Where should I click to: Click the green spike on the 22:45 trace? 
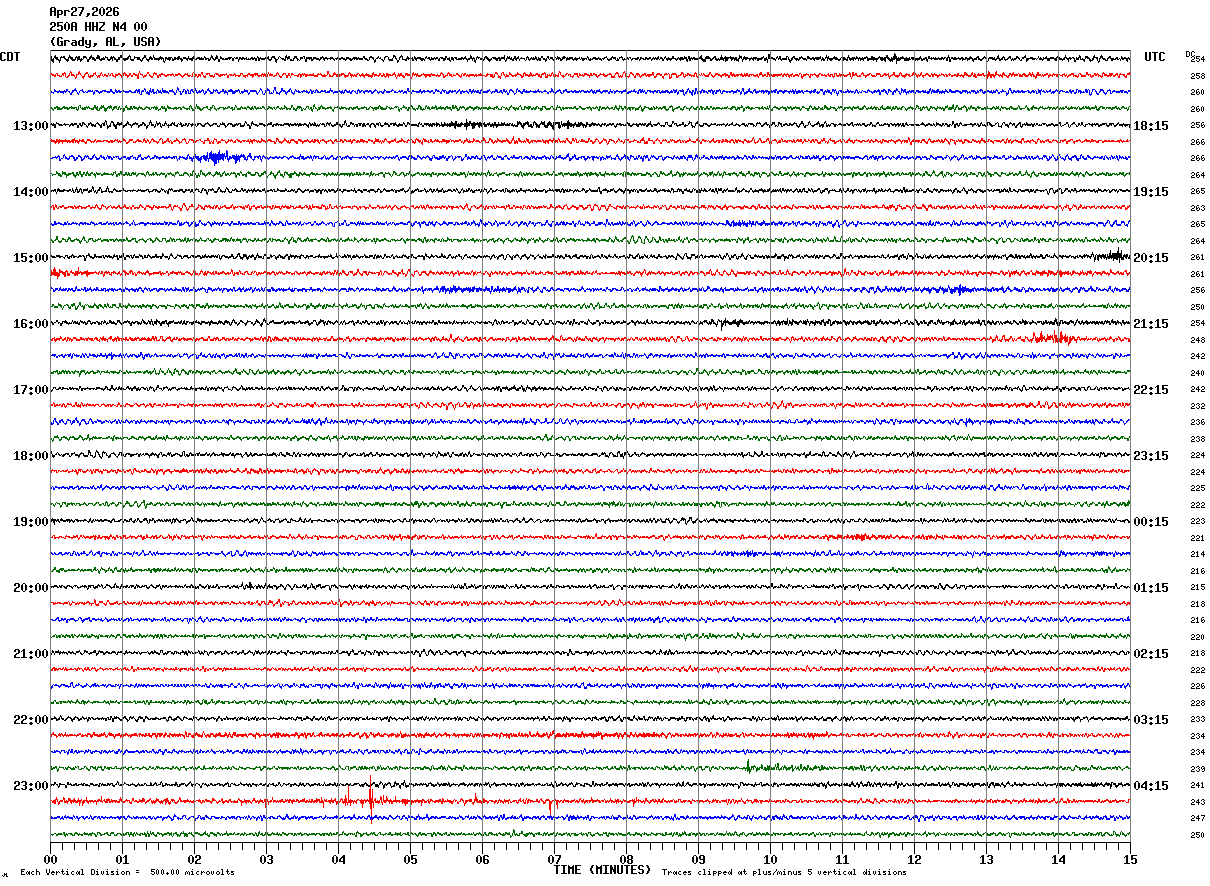[x=748, y=766]
